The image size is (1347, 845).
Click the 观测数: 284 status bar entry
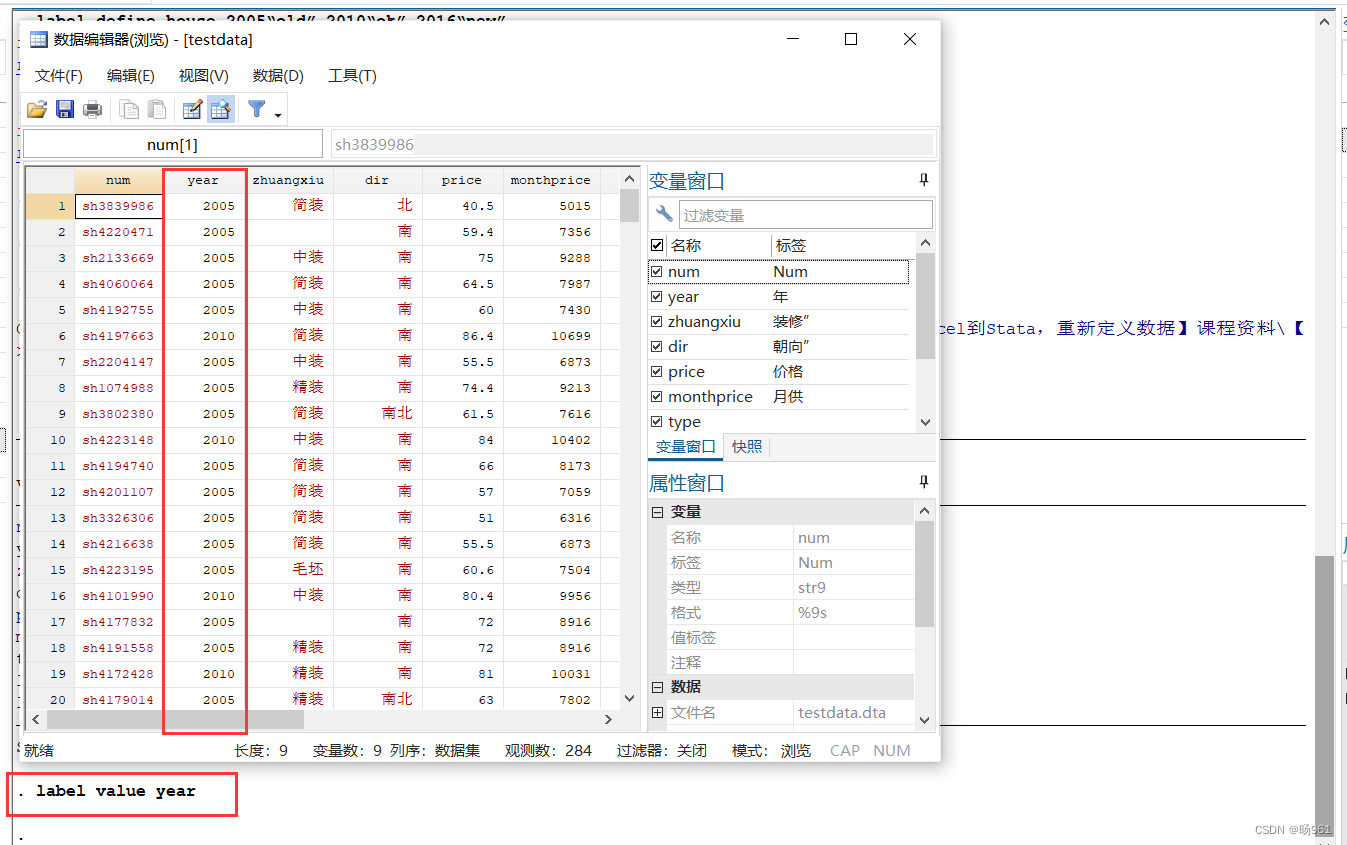click(548, 750)
